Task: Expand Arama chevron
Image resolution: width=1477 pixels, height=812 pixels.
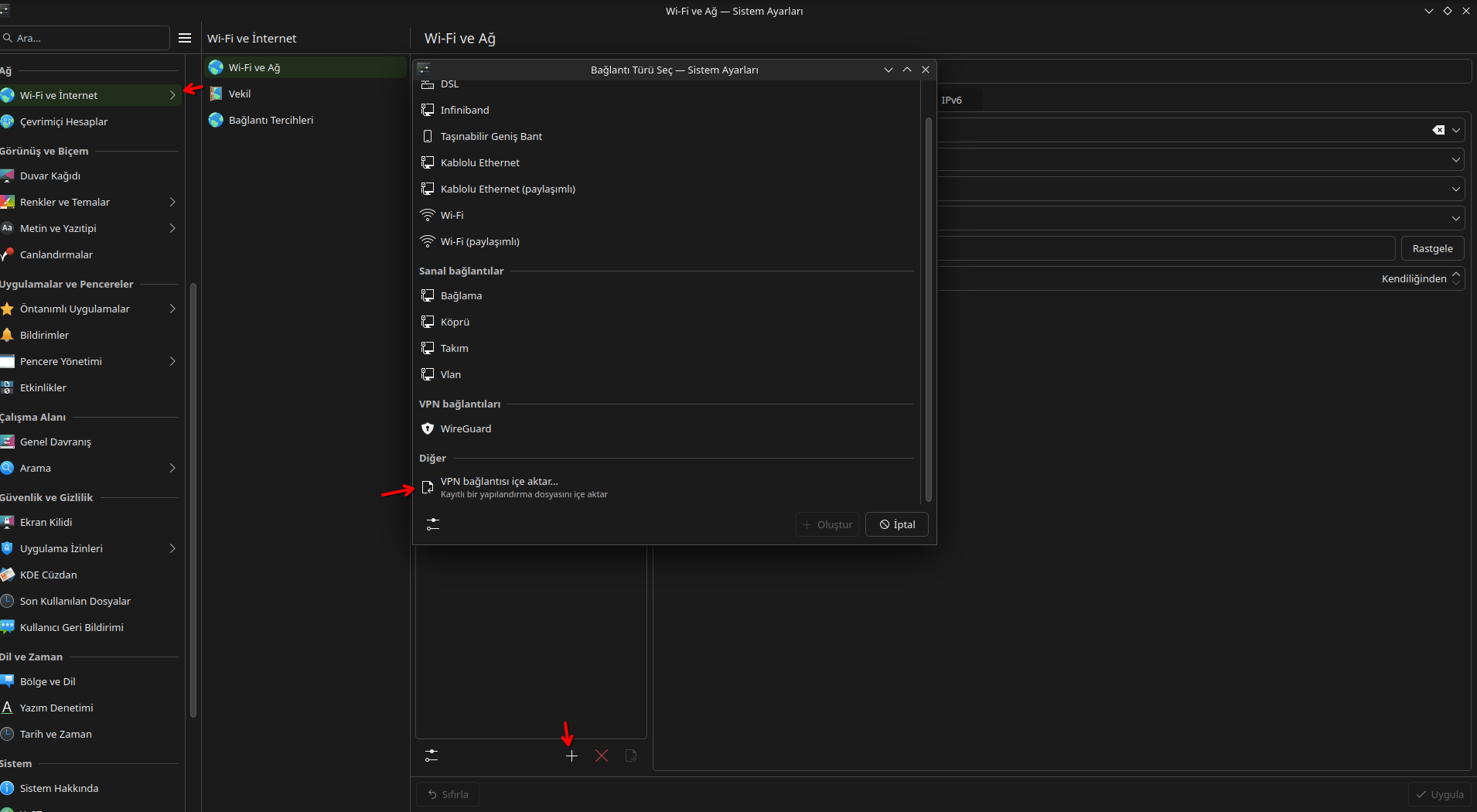Action: pyautogui.click(x=172, y=468)
